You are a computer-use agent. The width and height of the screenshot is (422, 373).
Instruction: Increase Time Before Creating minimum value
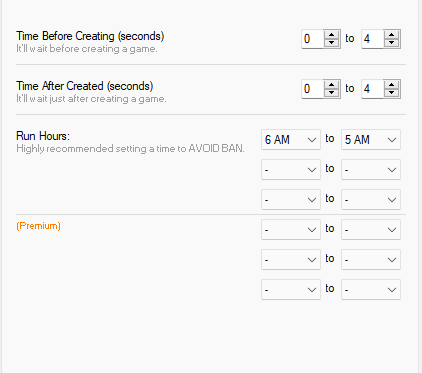coord(331,35)
